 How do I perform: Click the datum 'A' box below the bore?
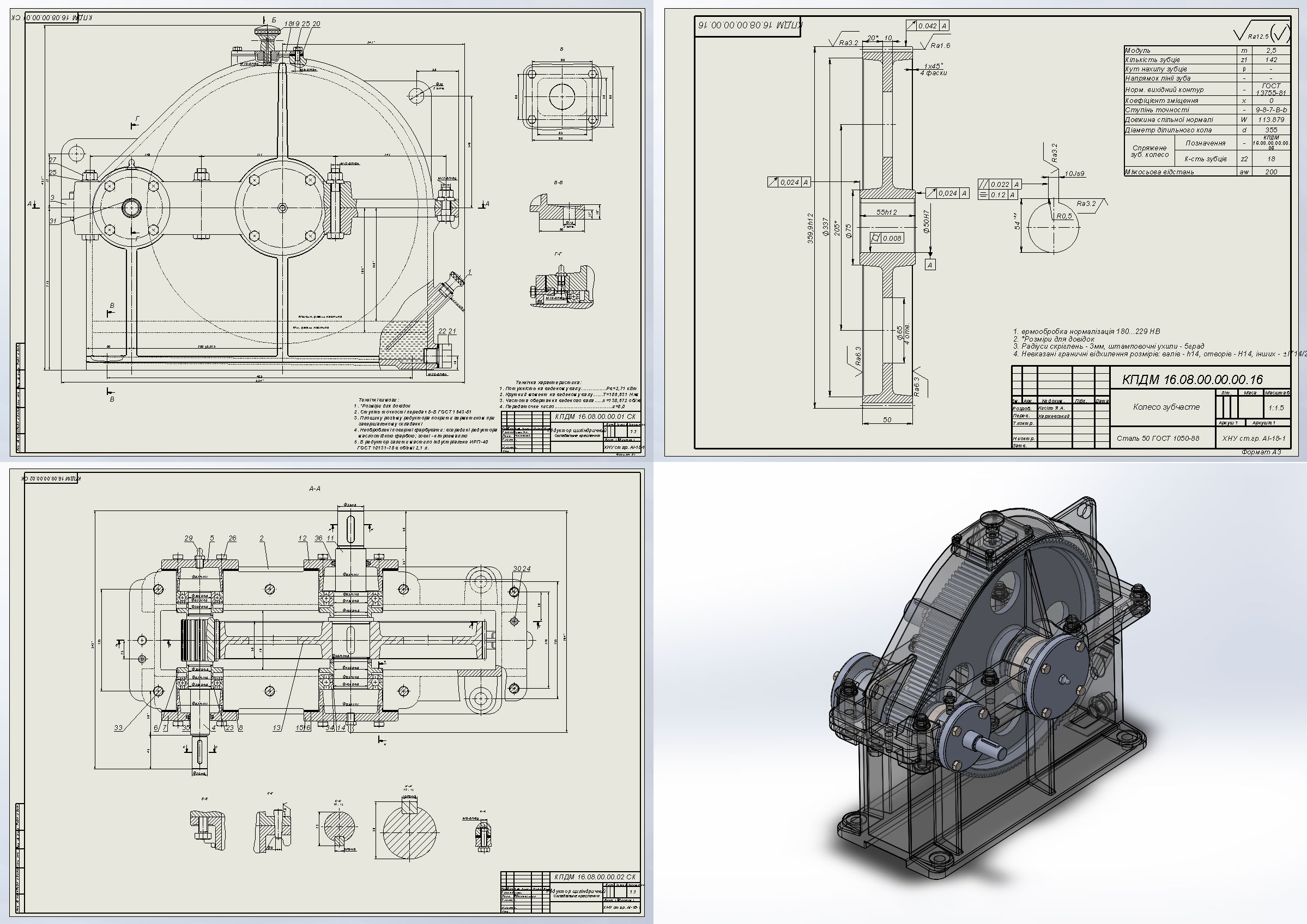(930, 265)
